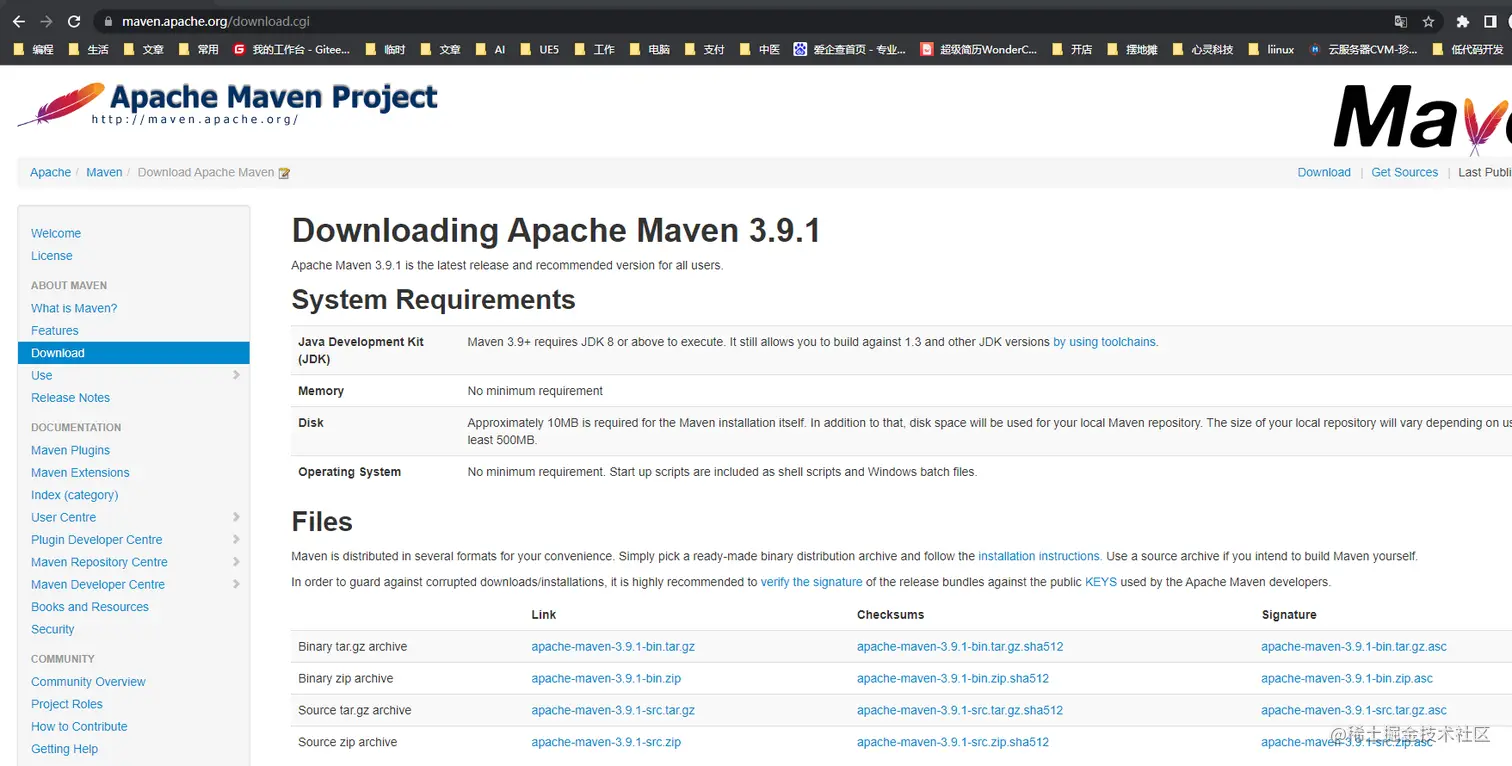Viewport: 1512px width, 766px height.
Task: Open the translate page icon in address bar
Action: [1401, 21]
